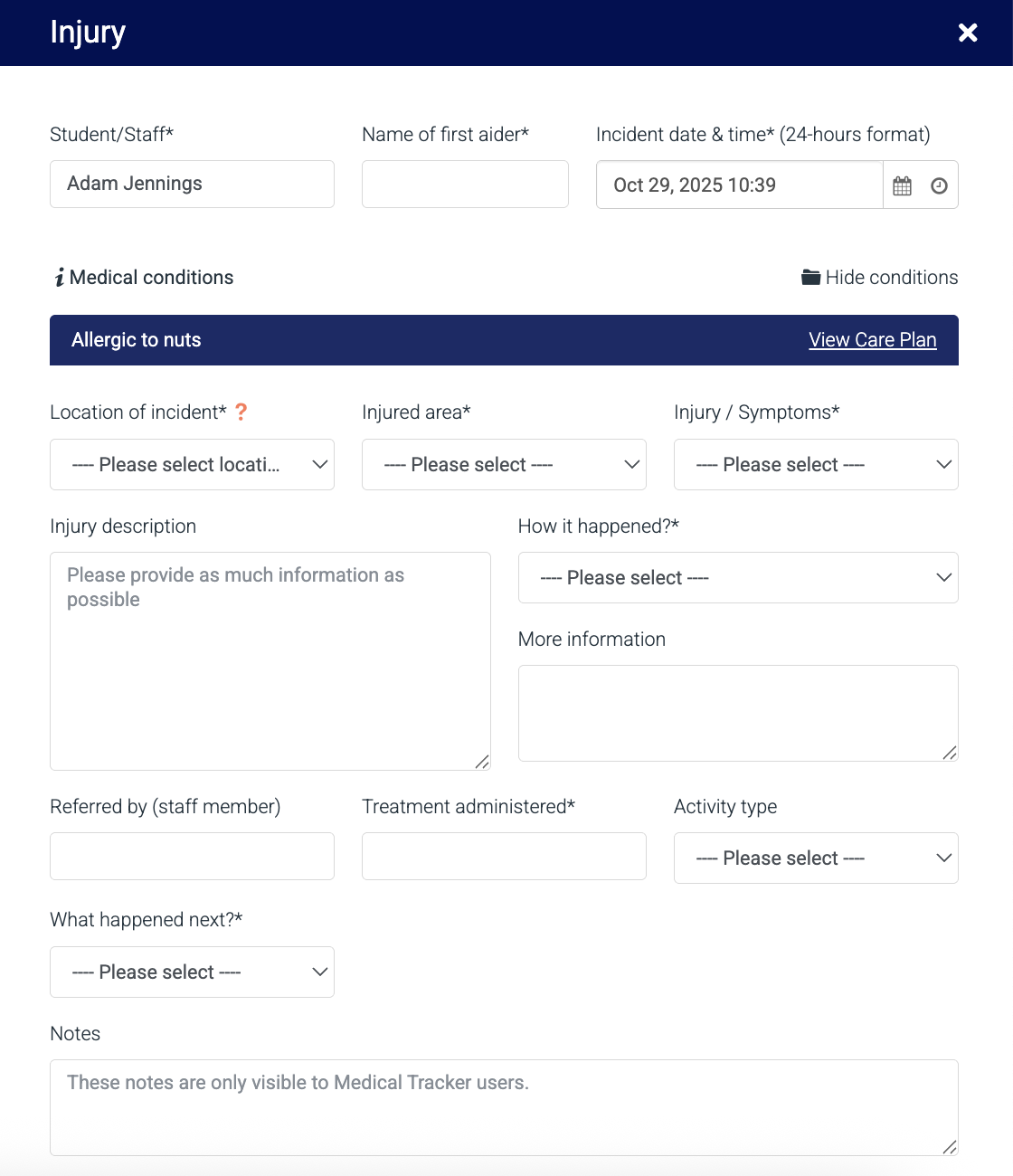Viewport: 1013px width, 1176px height.
Task: Click the Notes text area
Action: 504,1107
